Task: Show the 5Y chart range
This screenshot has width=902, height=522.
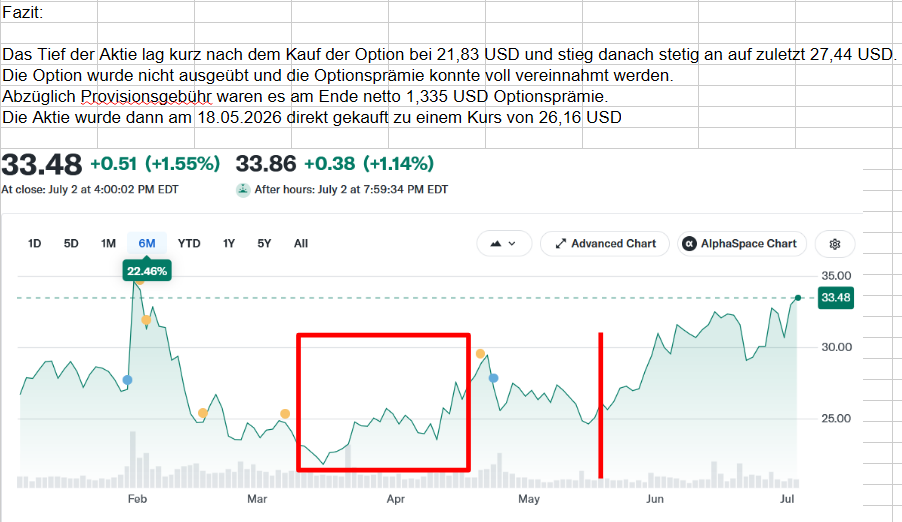Action: tap(264, 243)
